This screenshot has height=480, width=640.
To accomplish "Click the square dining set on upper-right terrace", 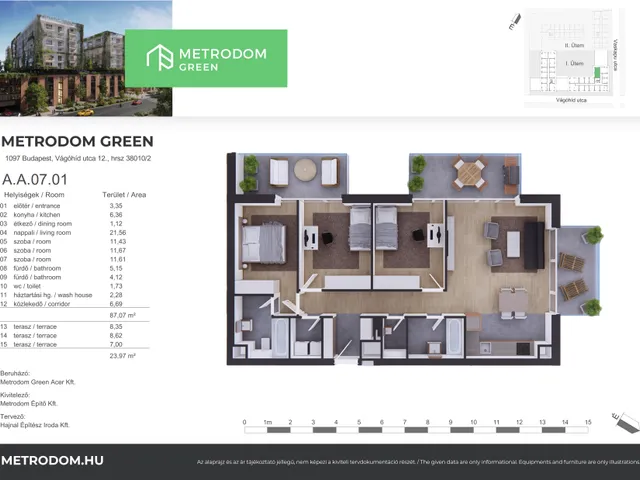I will (x=468, y=174).
